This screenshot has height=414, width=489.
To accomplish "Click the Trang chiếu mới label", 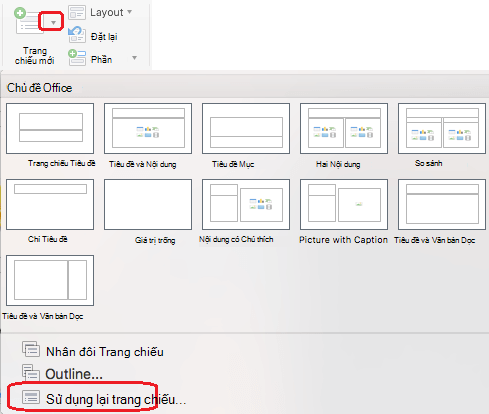I will tap(35, 56).
